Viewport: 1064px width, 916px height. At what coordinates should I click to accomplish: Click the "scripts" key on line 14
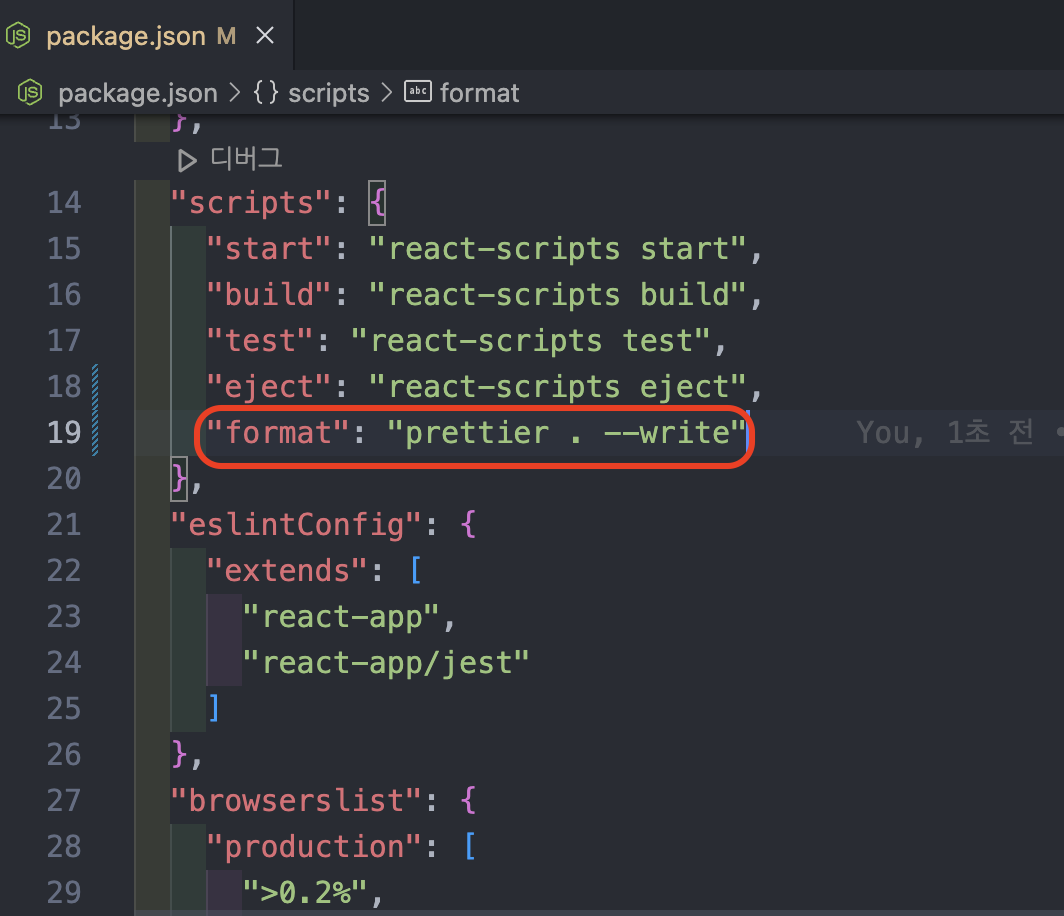pos(250,203)
